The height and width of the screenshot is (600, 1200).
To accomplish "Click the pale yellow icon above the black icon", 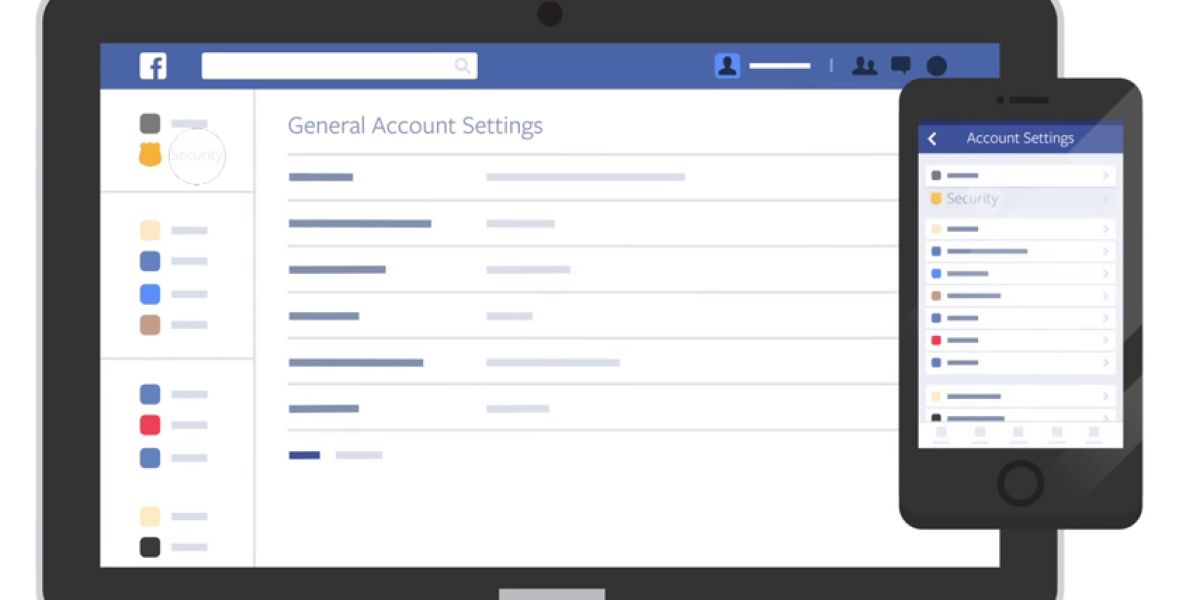I will click(150, 516).
